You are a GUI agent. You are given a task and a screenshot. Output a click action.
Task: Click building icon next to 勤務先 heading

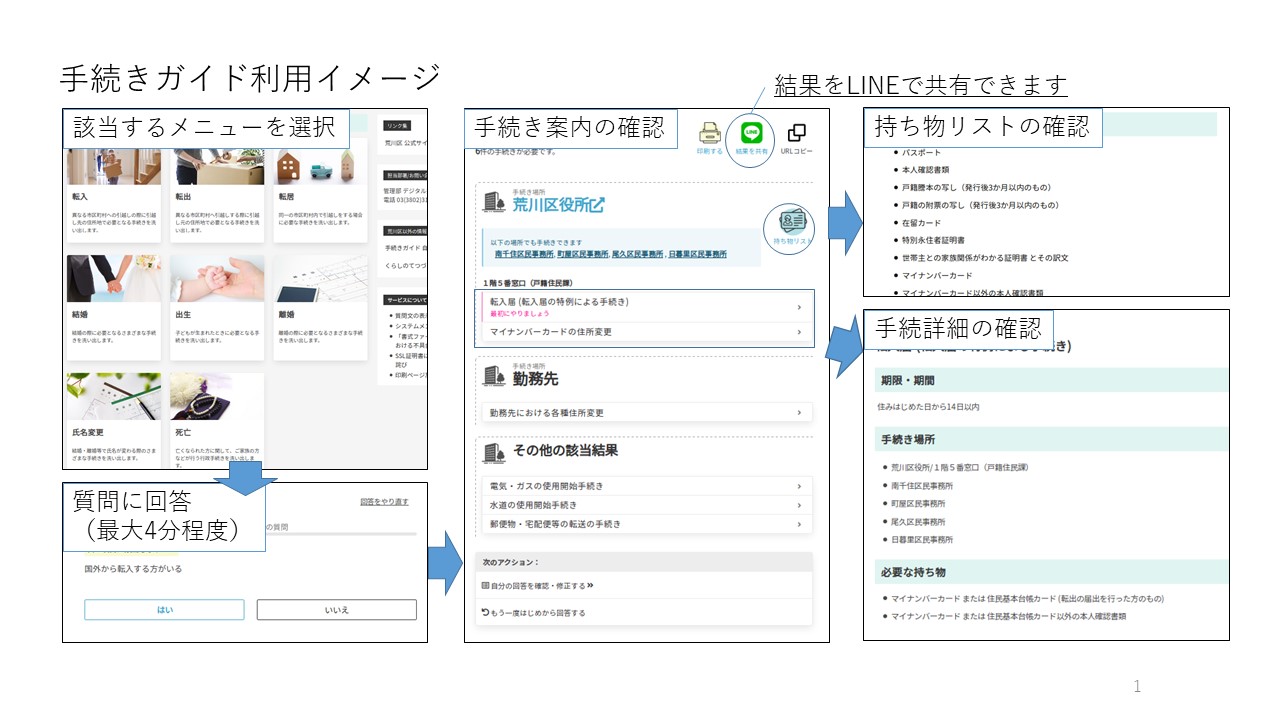pos(495,376)
